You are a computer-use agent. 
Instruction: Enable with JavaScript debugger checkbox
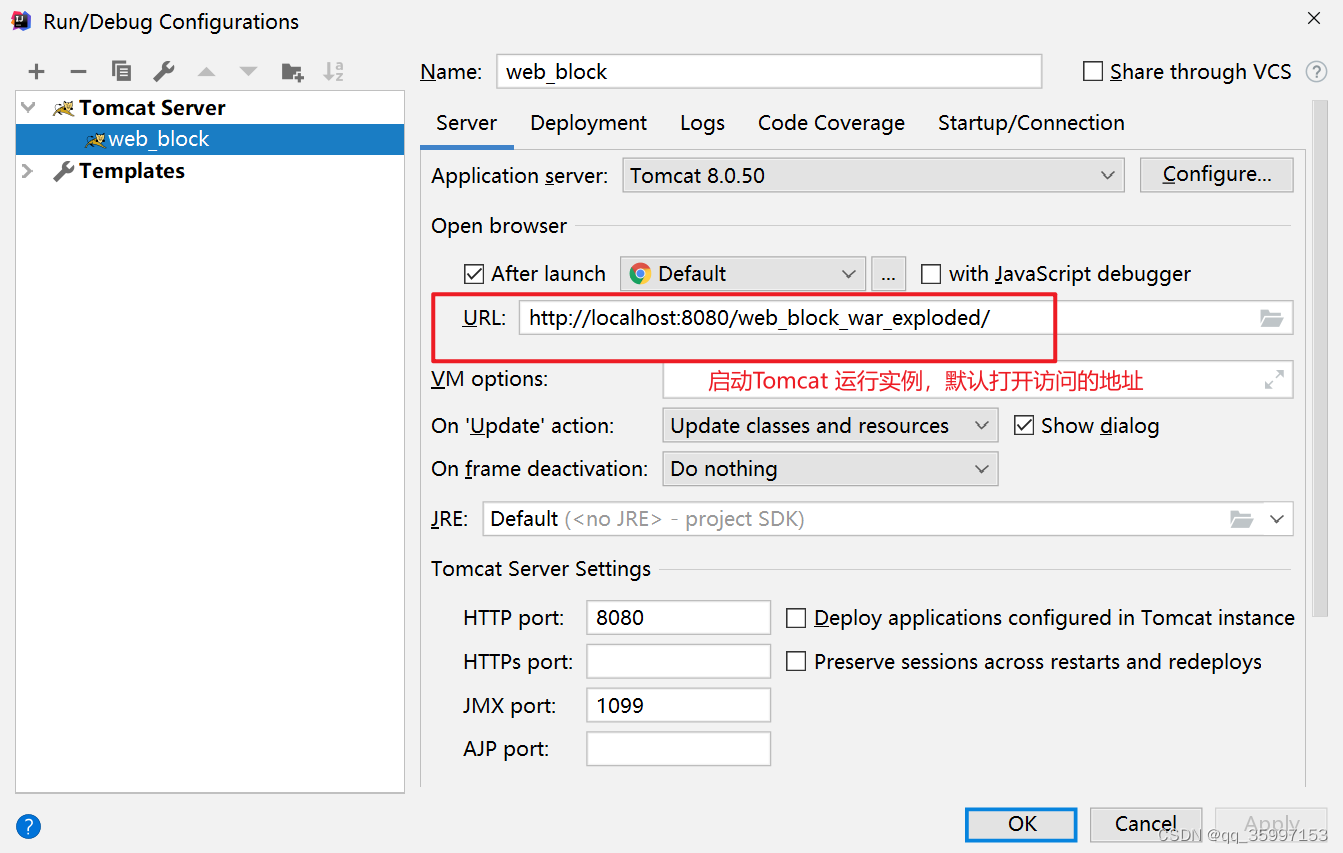point(931,274)
